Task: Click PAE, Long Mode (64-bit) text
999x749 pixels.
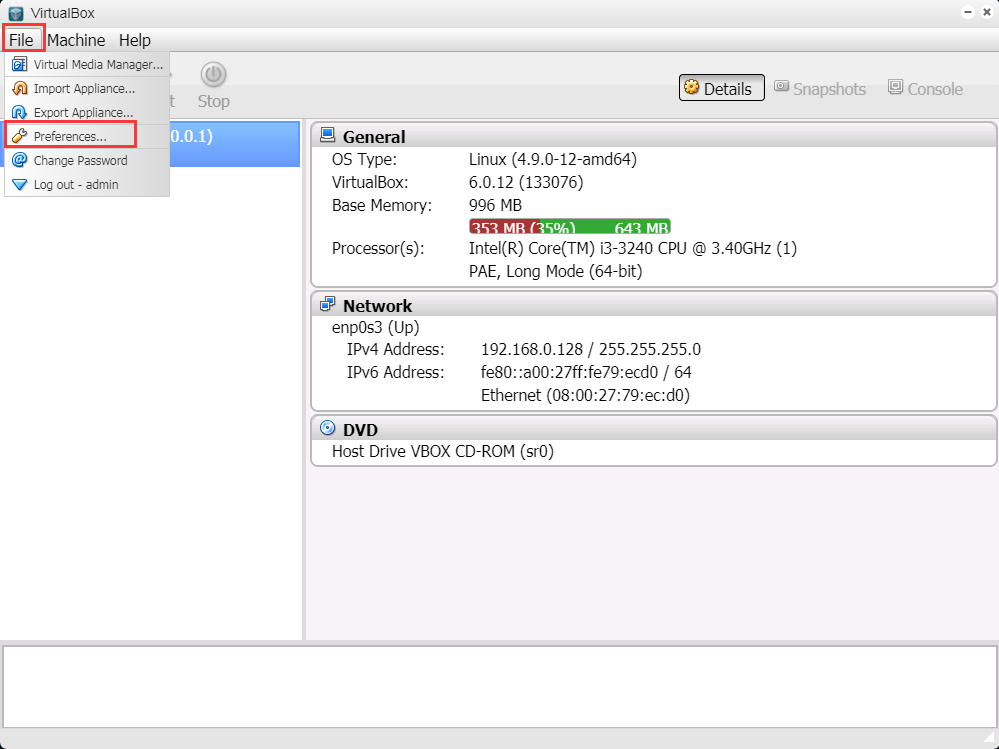Action: 555,272
